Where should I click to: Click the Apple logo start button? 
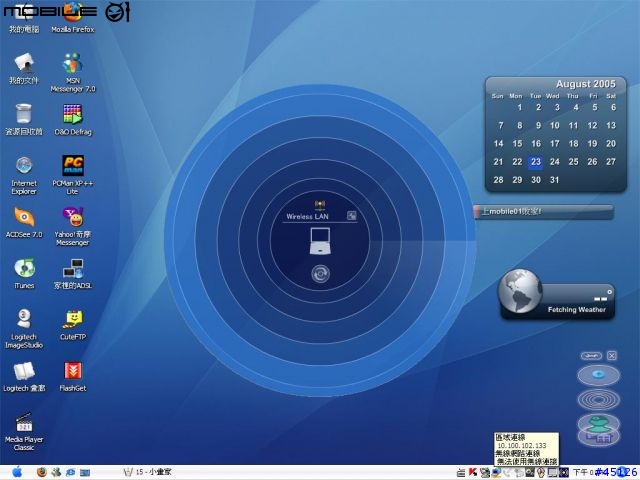[17, 472]
